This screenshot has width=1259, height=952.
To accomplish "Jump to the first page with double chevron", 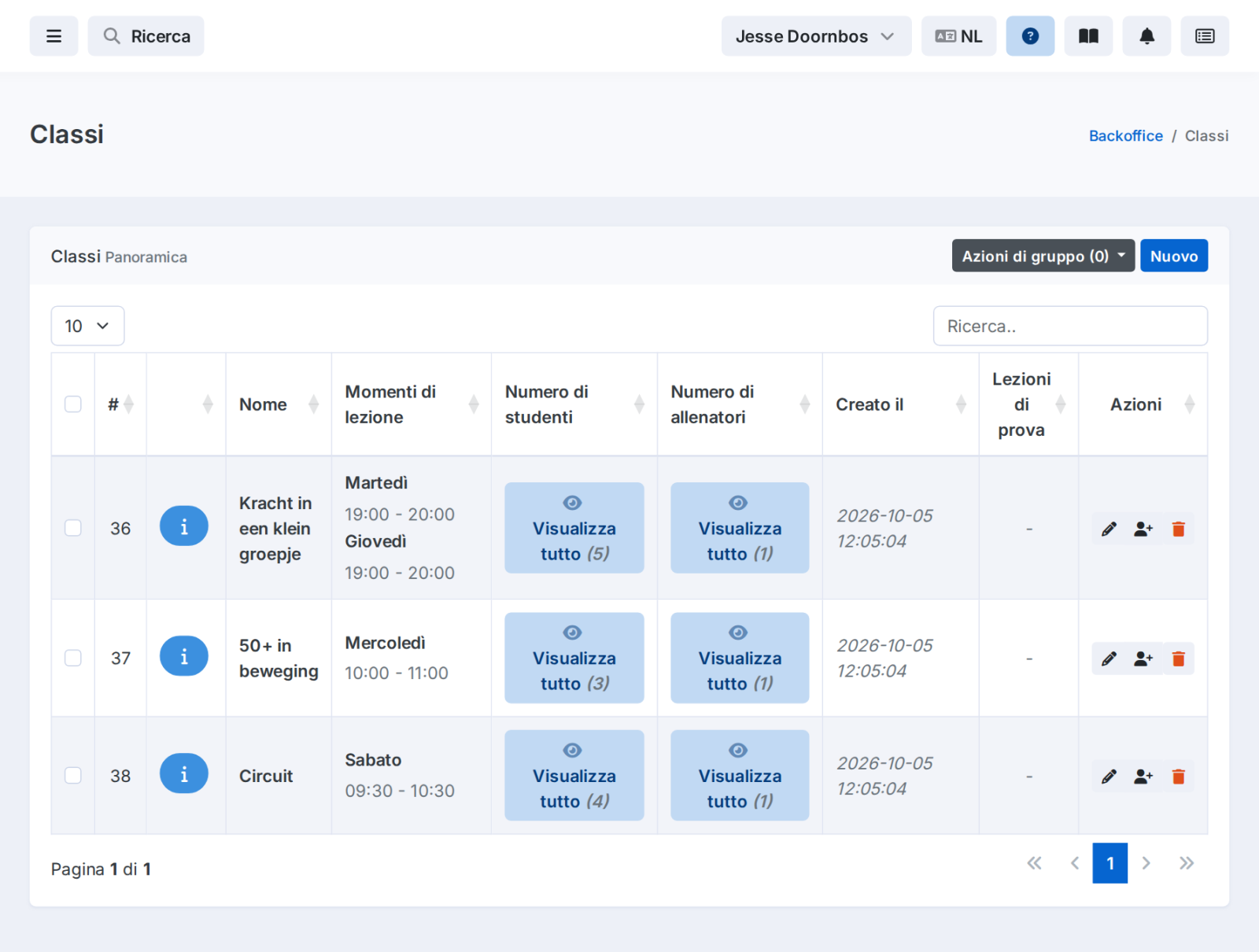I will tap(1035, 863).
